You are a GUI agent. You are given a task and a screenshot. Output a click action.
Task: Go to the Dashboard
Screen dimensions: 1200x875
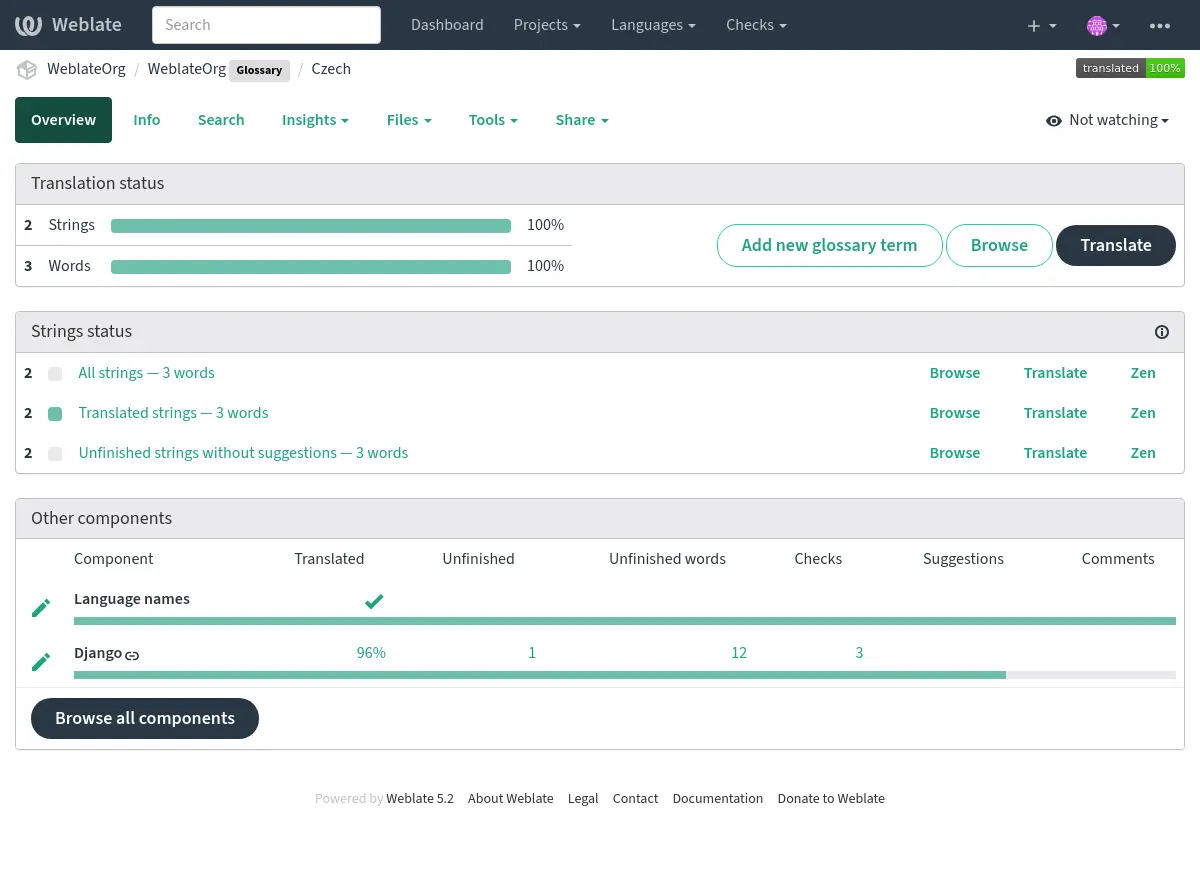click(x=447, y=25)
